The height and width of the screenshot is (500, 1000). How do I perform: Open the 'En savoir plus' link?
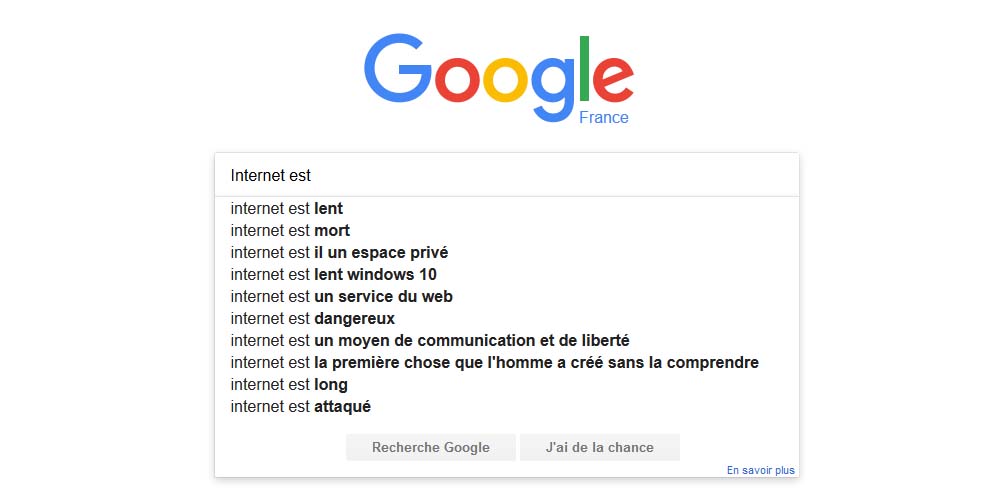tap(761, 470)
